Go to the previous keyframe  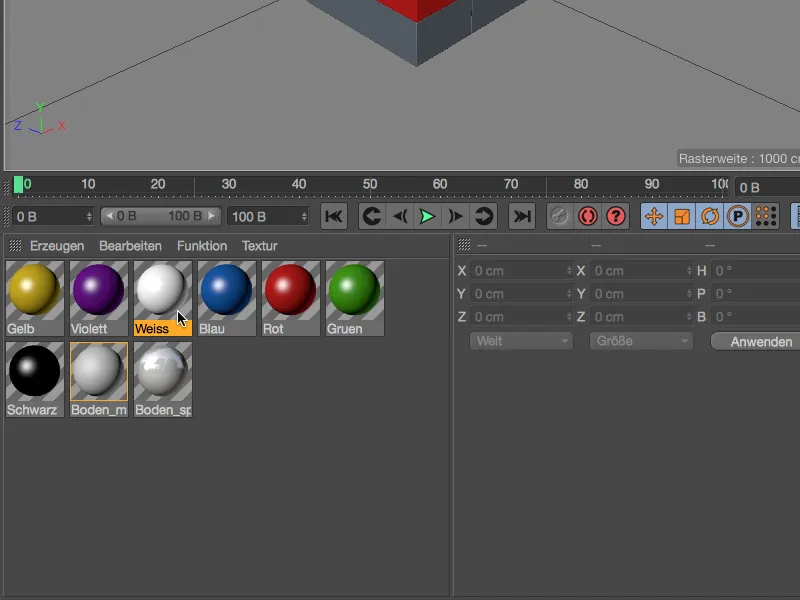(372, 216)
